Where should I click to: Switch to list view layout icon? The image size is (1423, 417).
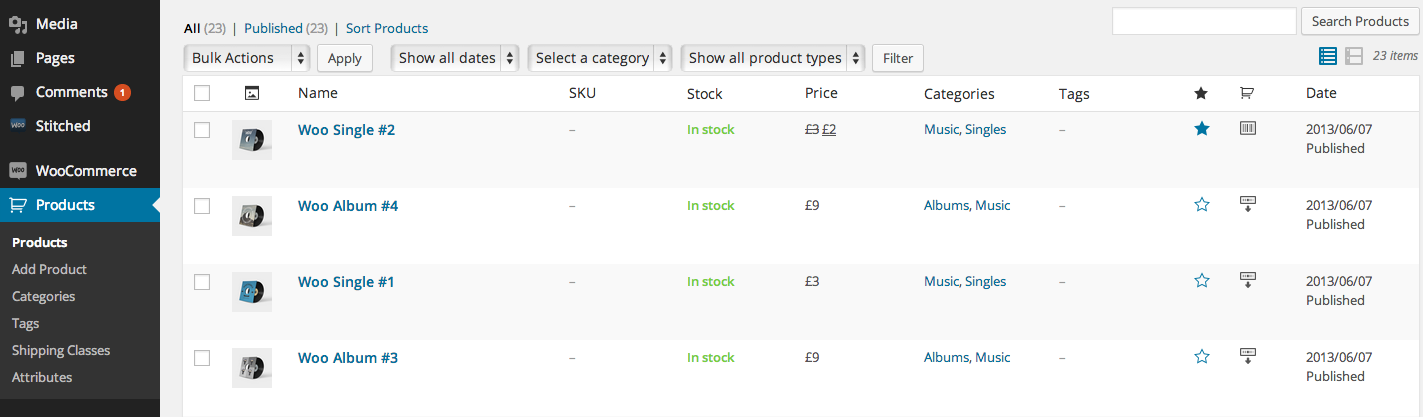coord(1328,57)
